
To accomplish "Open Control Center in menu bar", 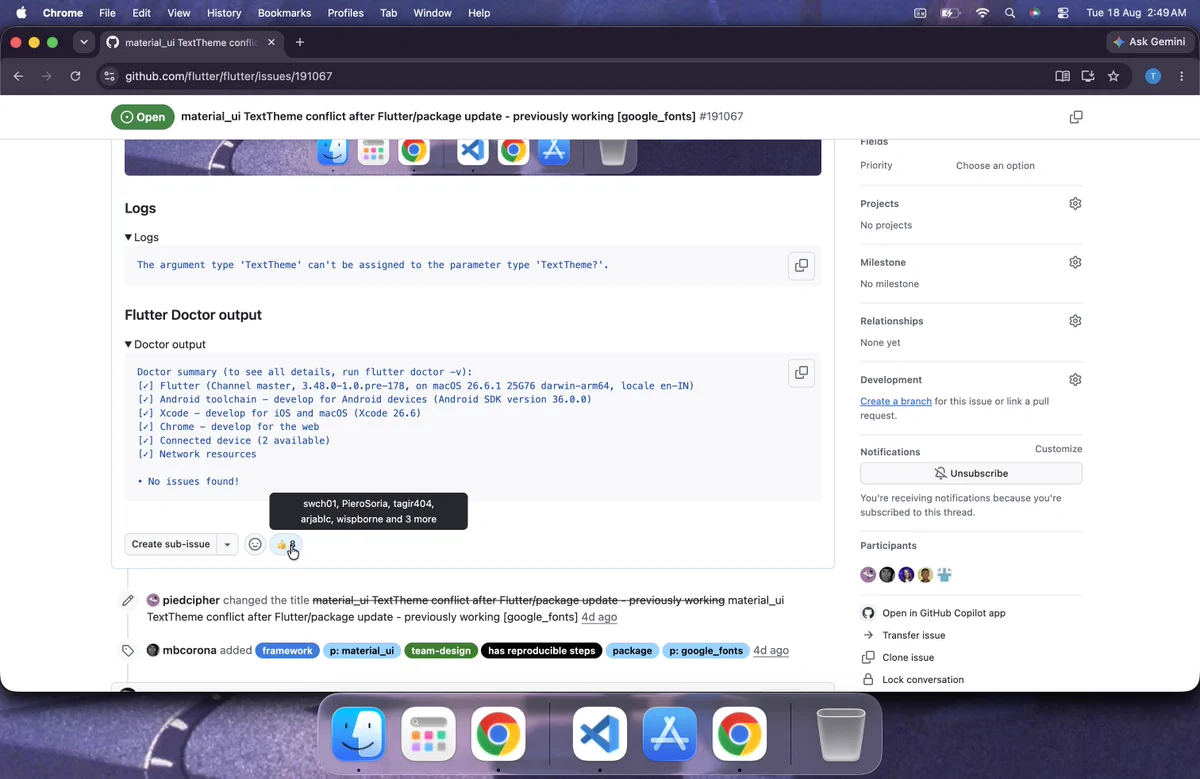I will point(1063,13).
